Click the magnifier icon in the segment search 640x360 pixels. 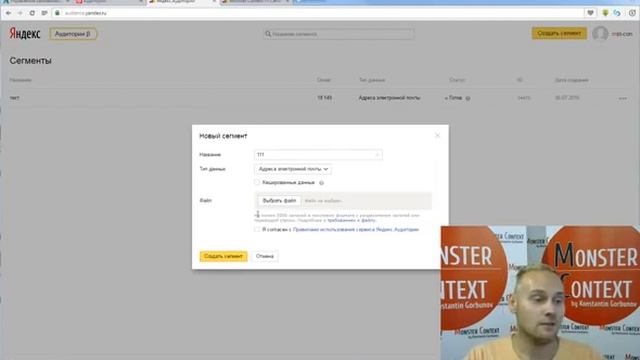click(x=268, y=34)
